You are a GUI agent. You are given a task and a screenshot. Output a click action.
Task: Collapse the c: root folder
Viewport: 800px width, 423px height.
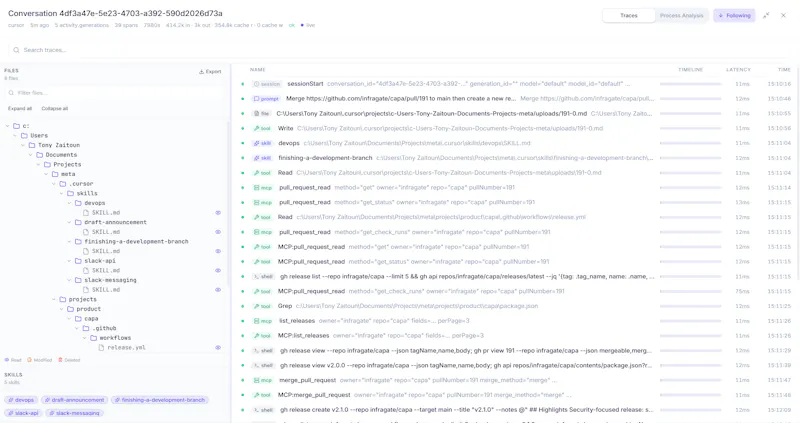click(8, 126)
